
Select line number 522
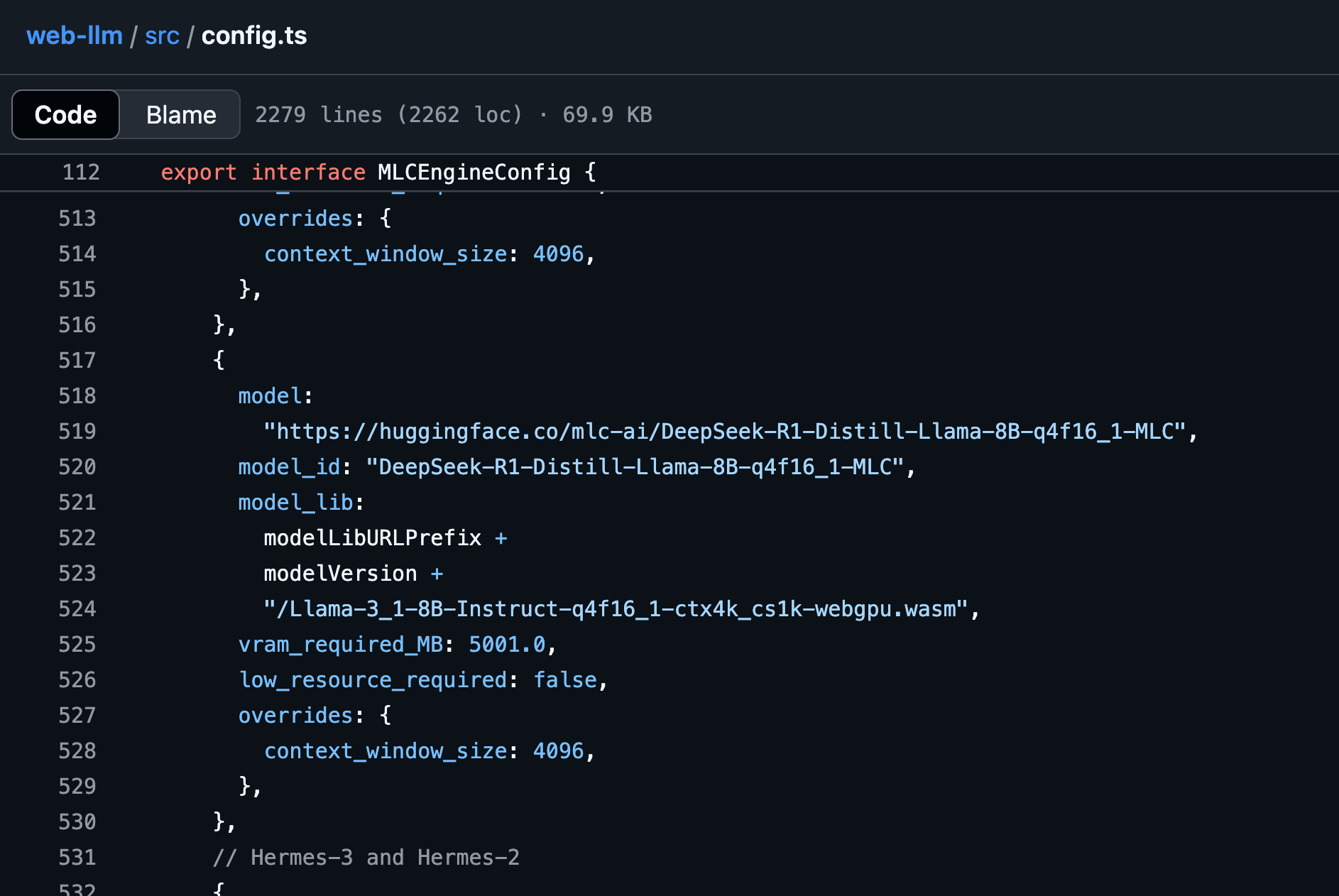pos(77,537)
